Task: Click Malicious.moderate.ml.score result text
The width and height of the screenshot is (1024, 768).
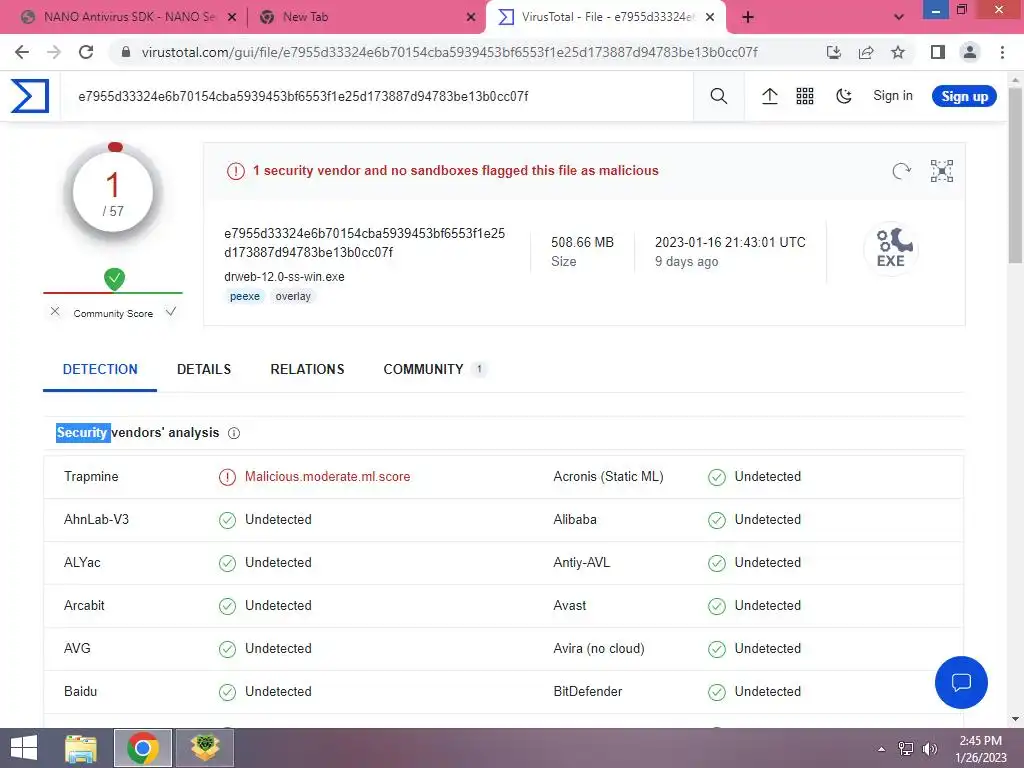Action: pos(327,477)
